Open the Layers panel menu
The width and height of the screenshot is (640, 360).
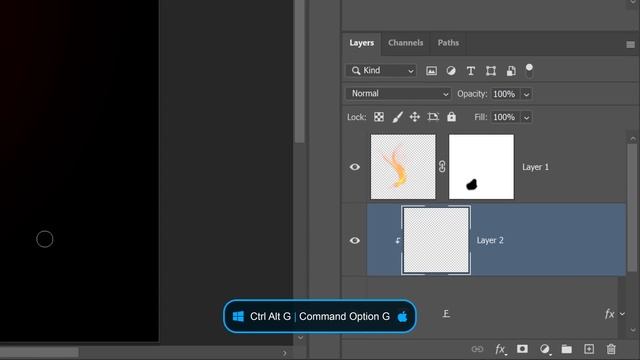click(x=630, y=44)
